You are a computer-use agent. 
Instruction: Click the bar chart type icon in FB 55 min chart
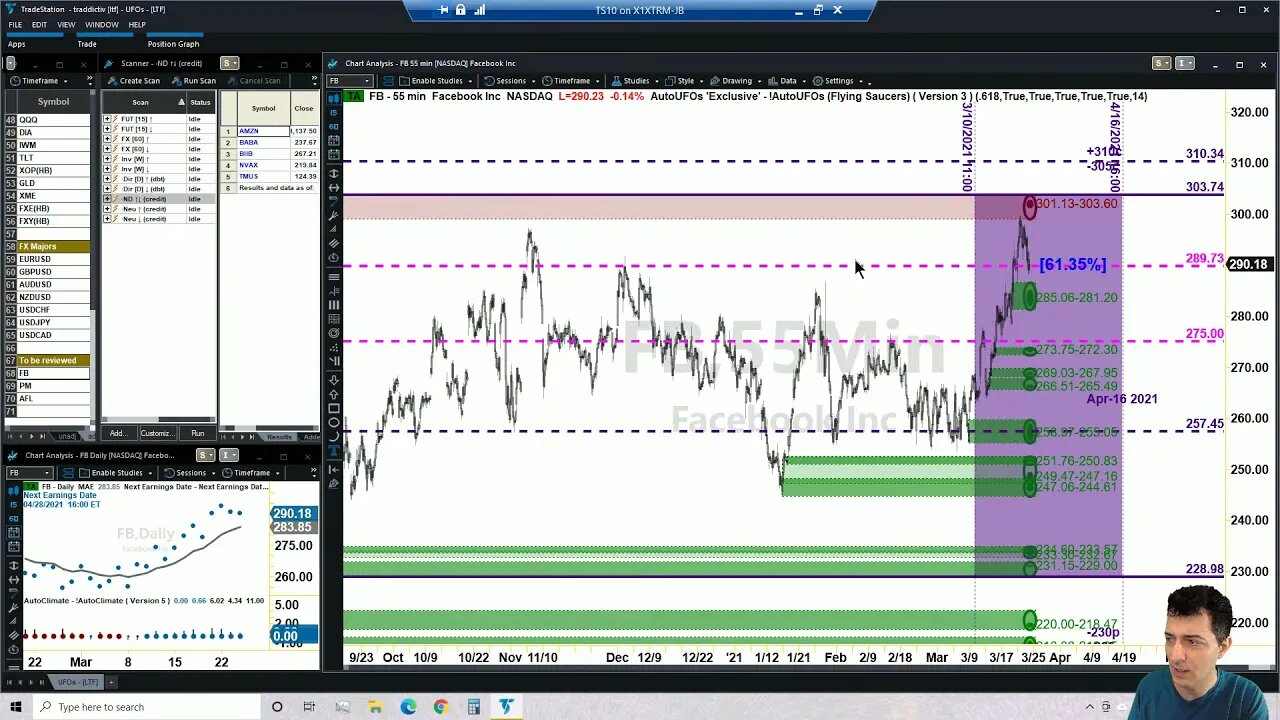(333, 96)
